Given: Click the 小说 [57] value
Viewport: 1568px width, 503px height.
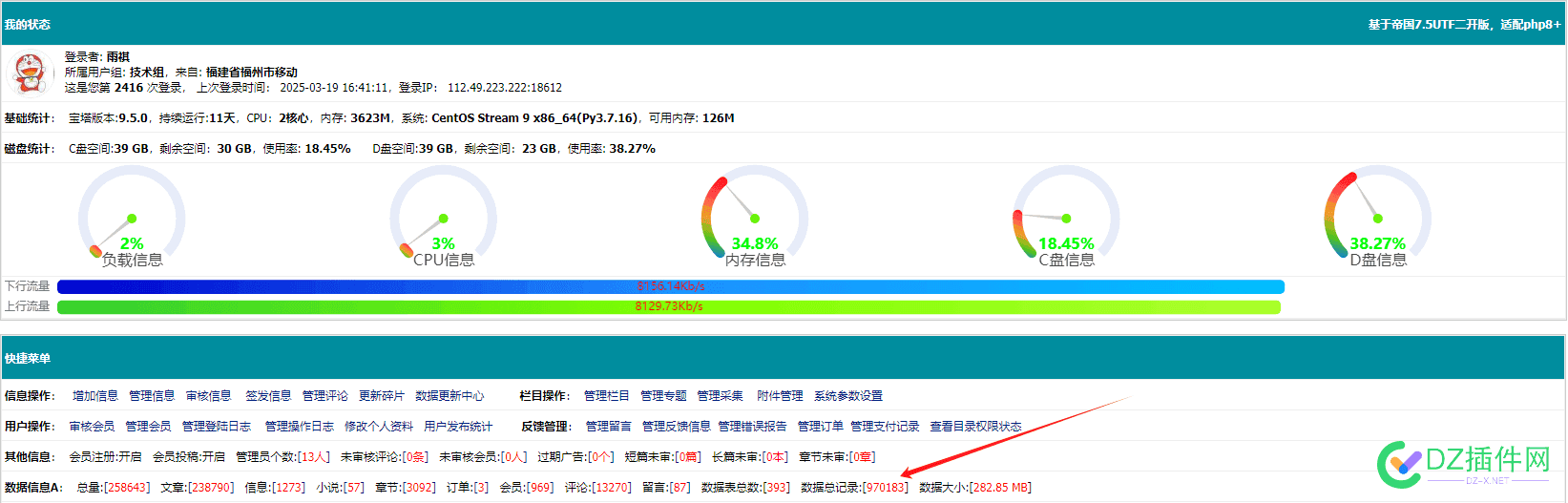Looking at the screenshot, I should click(x=354, y=488).
